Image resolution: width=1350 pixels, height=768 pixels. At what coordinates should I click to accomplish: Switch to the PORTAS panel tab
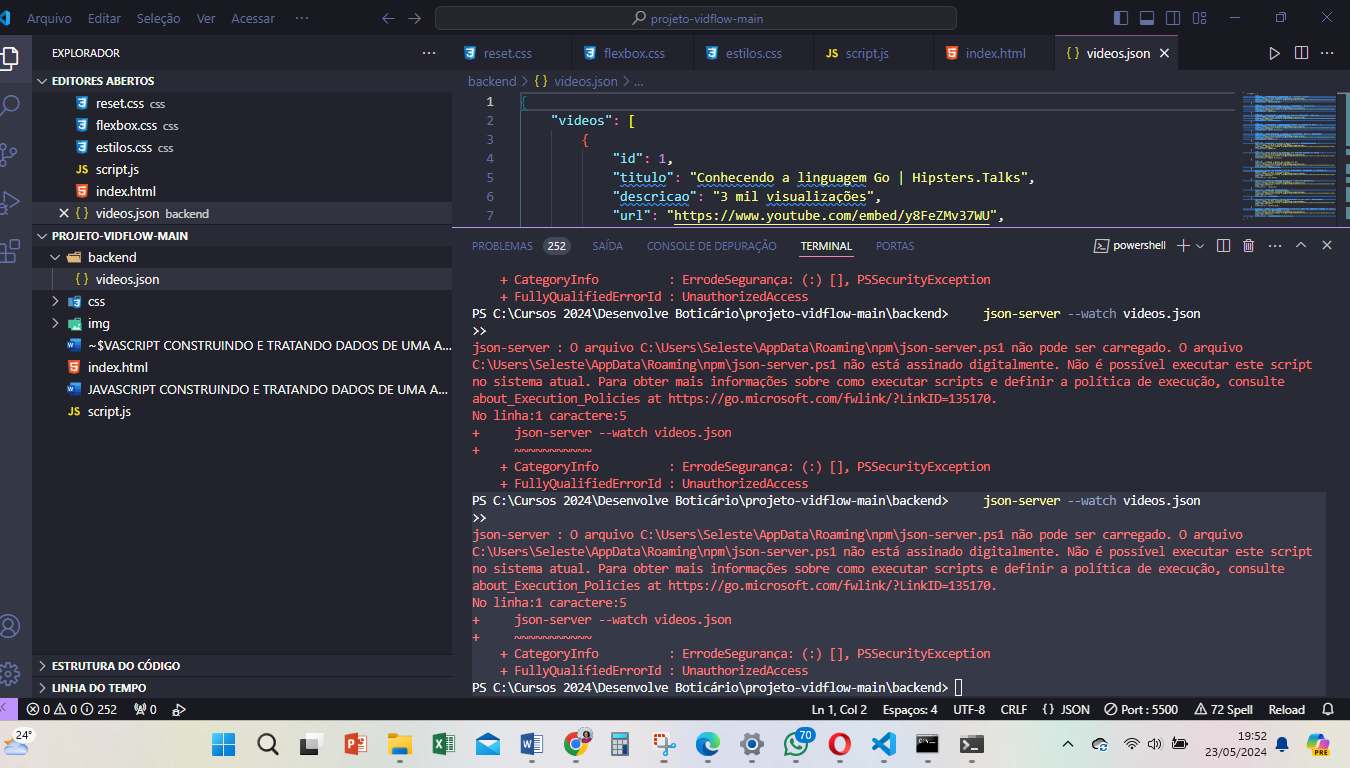[895, 246]
